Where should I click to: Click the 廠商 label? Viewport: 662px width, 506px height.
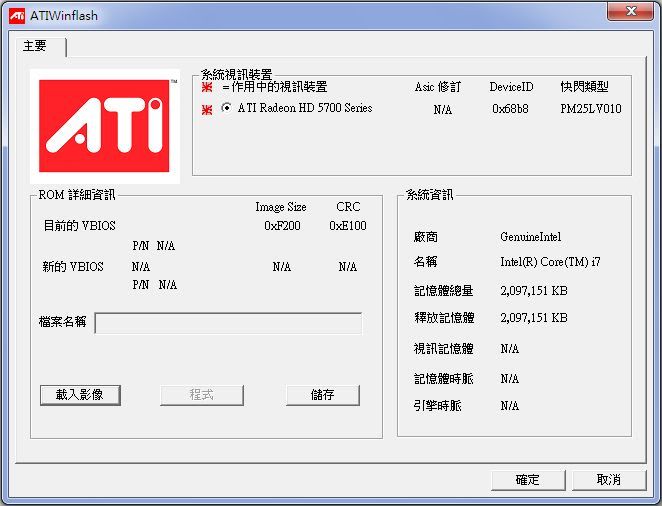point(426,237)
